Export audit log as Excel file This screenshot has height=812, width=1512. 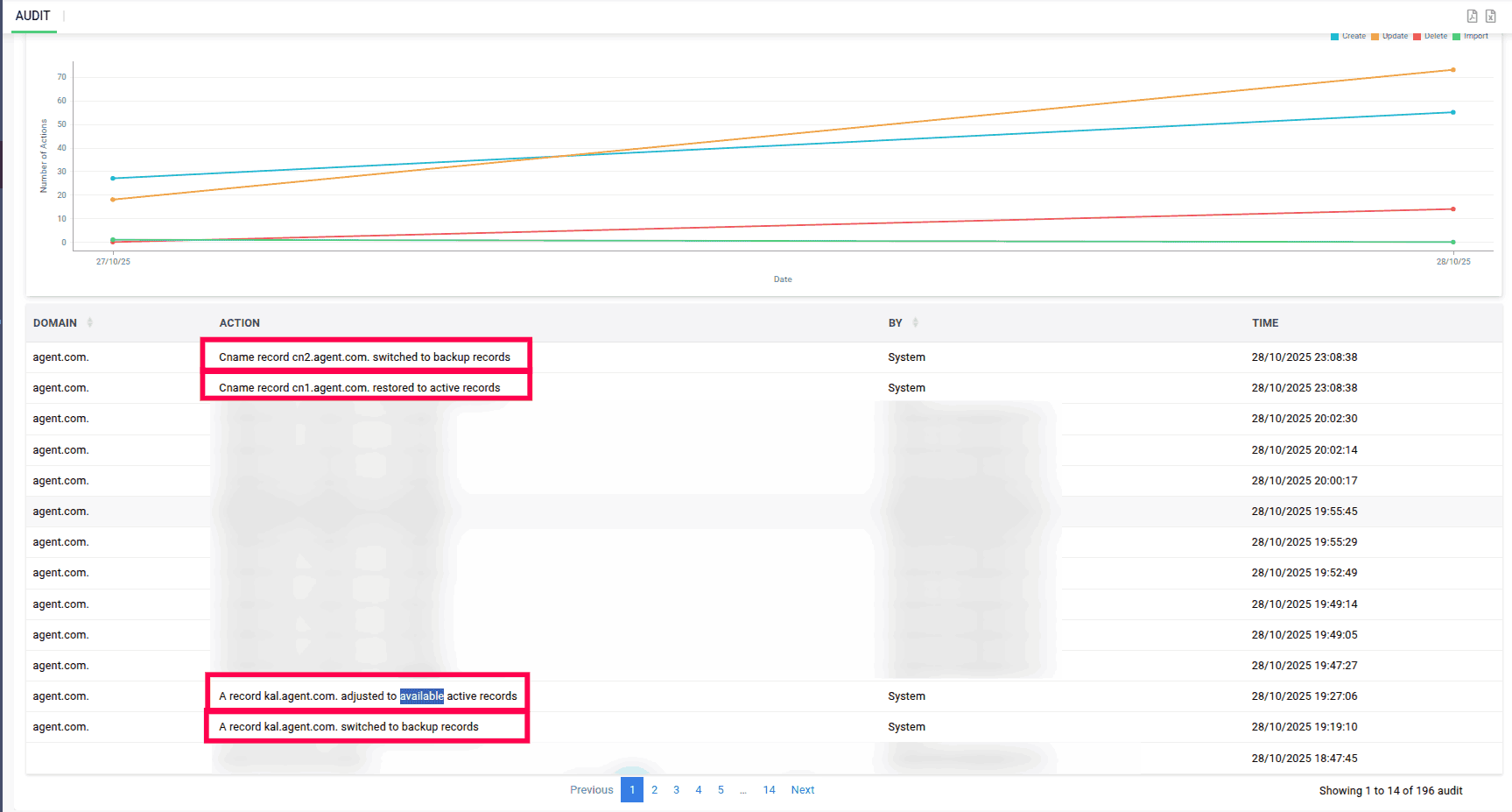point(1490,16)
